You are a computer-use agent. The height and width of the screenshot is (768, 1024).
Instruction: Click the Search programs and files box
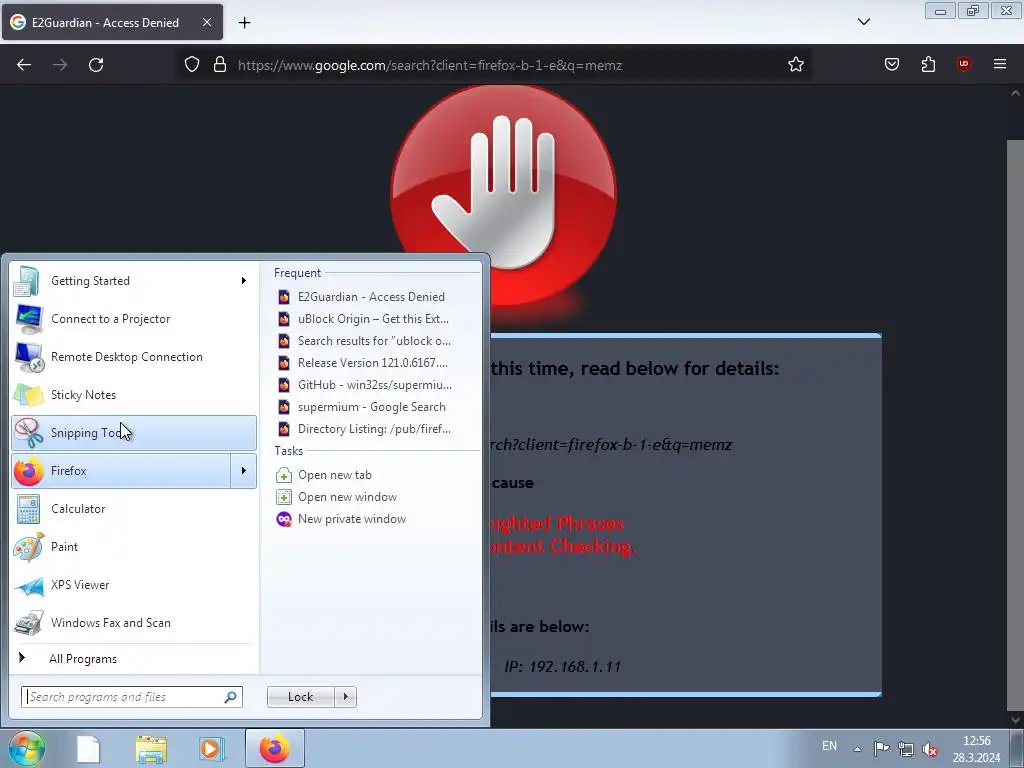[131, 697]
